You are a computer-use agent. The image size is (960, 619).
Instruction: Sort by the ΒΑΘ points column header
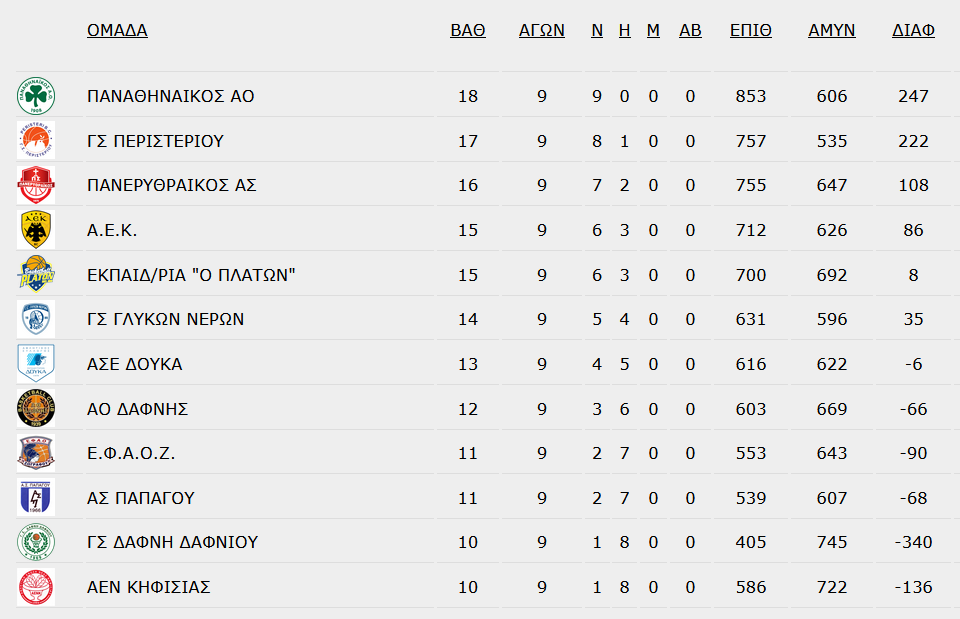[468, 30]
